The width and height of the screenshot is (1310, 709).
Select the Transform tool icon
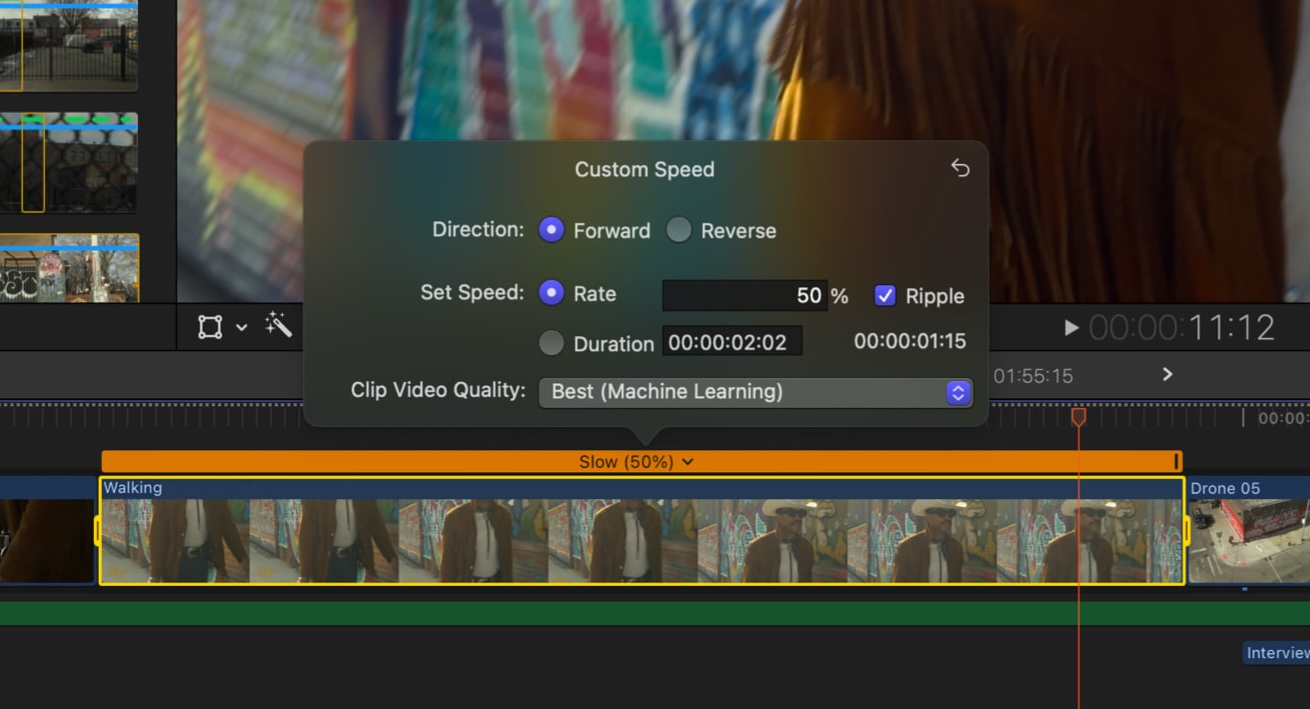(209, 327)
